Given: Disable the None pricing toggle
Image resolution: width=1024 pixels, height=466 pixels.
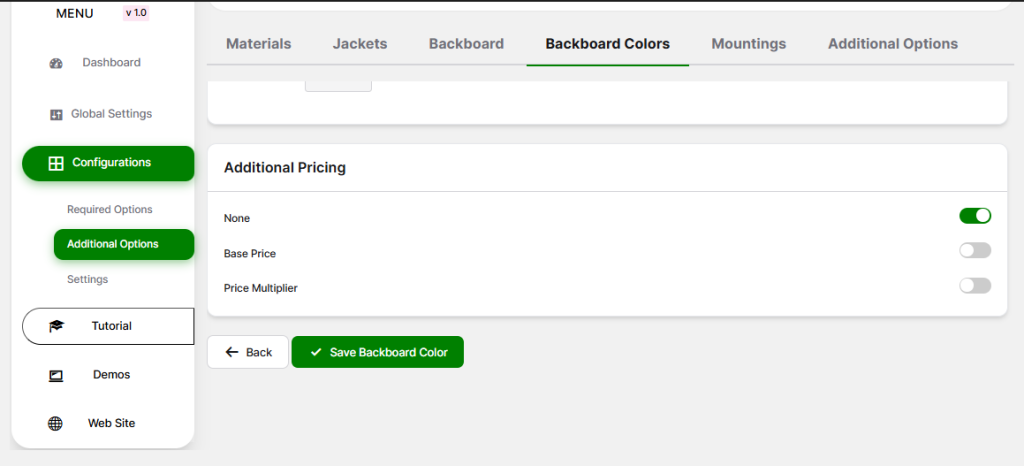Looking at the screenshot, I should (x=974, y=216).
